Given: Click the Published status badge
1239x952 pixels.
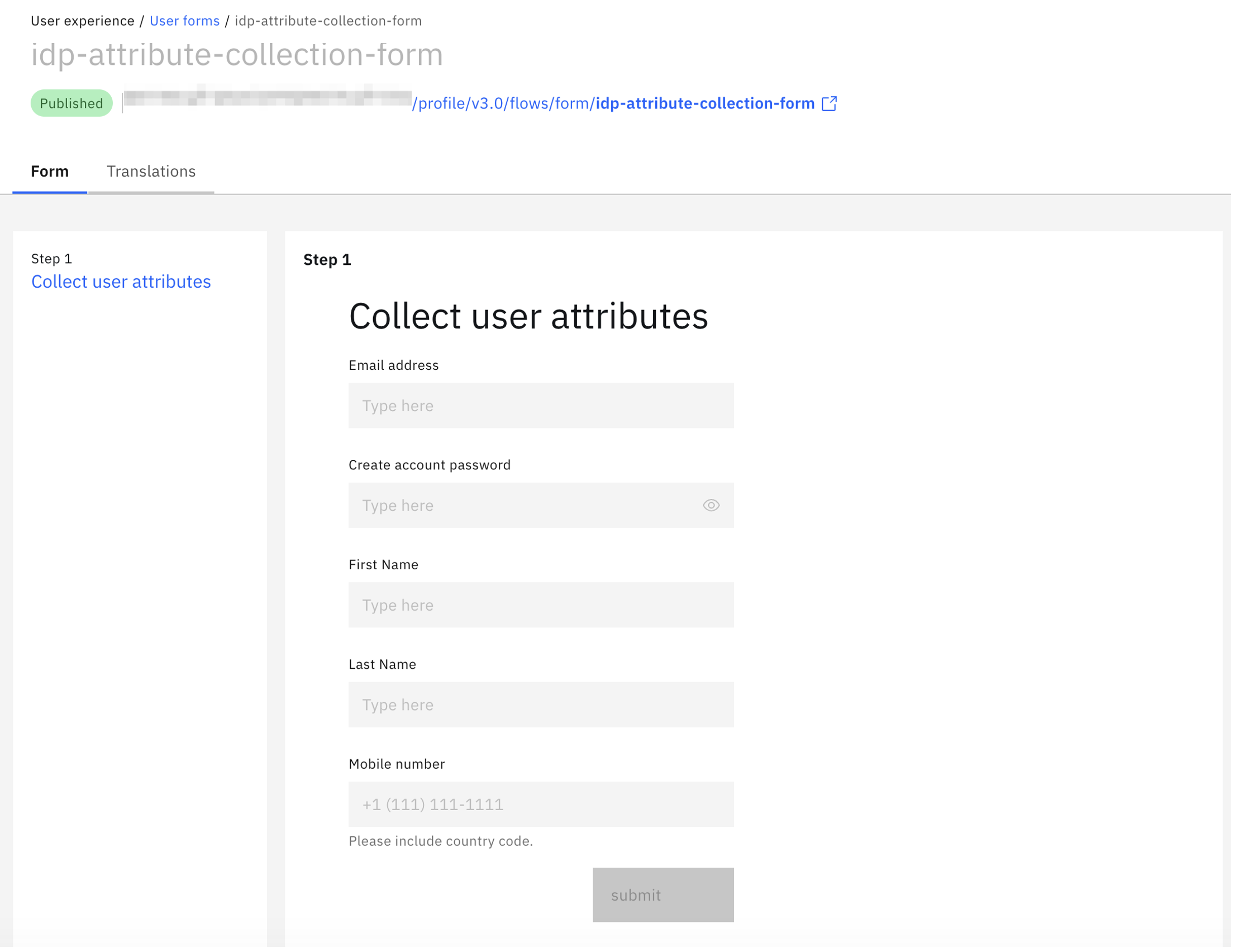Looking at the screenshot, I should pos(72,103).
